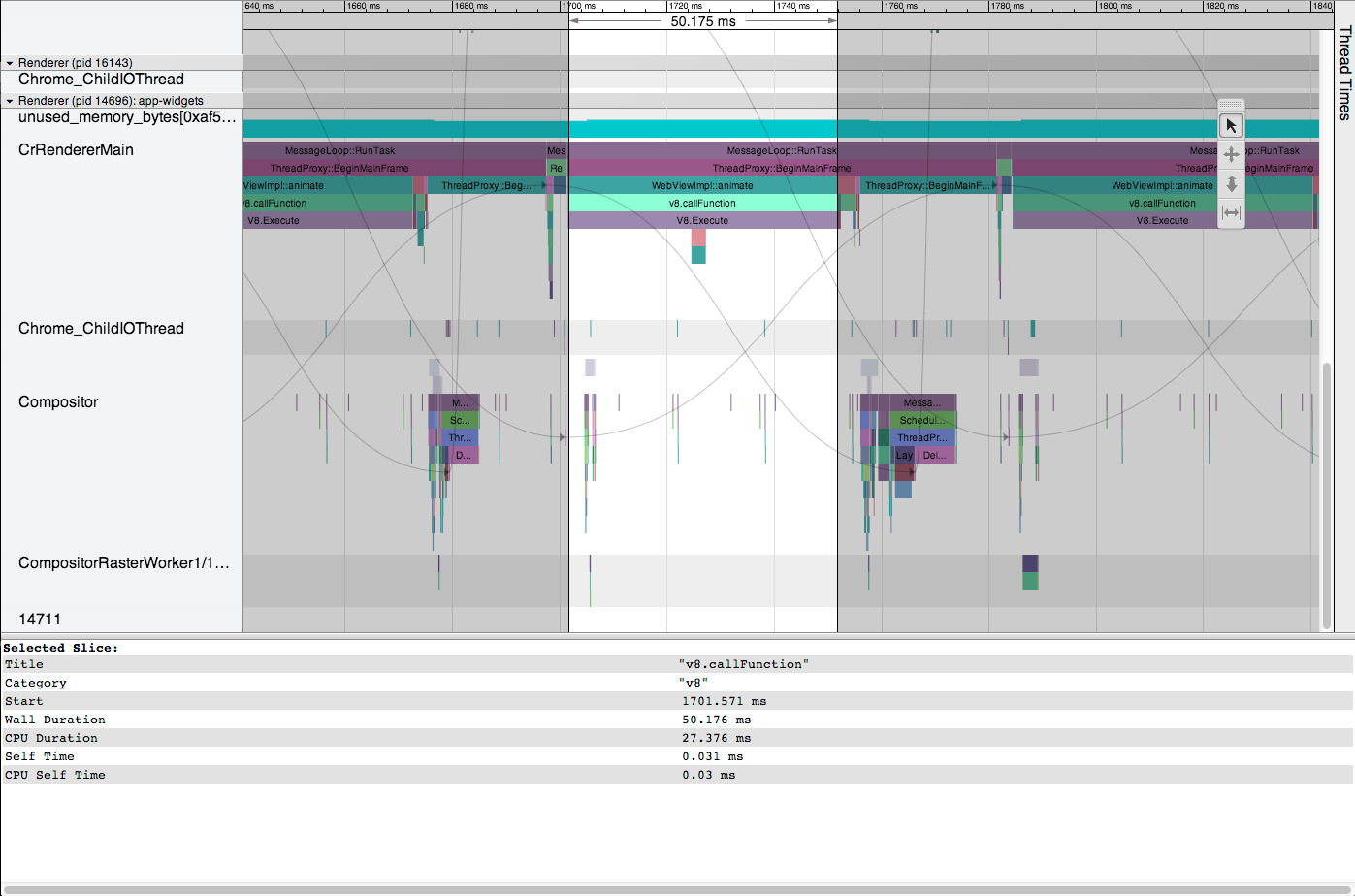Open the Thread Times side tab
Viewport: 1355px width, 896px height.
point(1344,74)
